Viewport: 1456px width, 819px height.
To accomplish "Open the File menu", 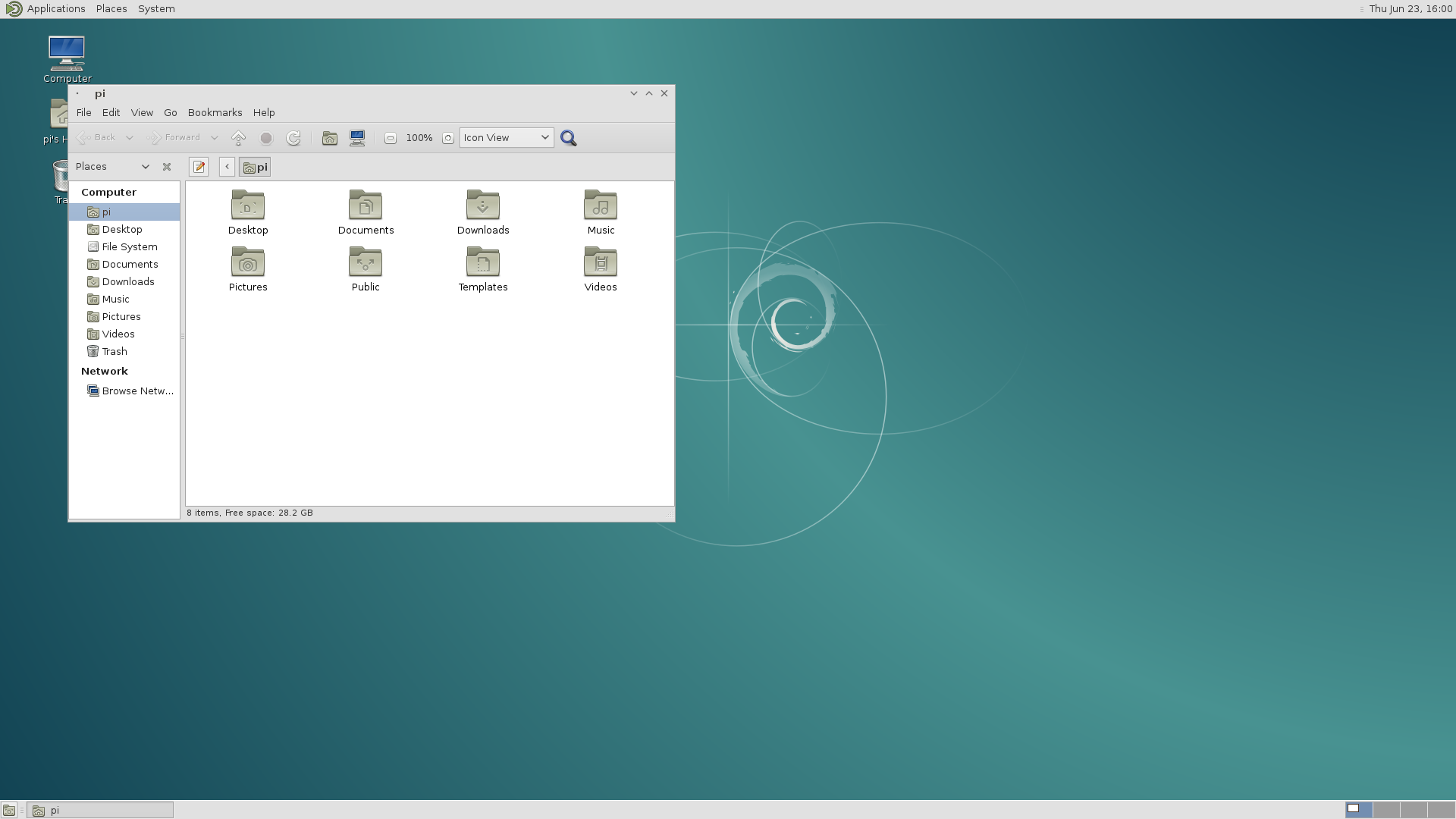I will (x=83, y=113).
